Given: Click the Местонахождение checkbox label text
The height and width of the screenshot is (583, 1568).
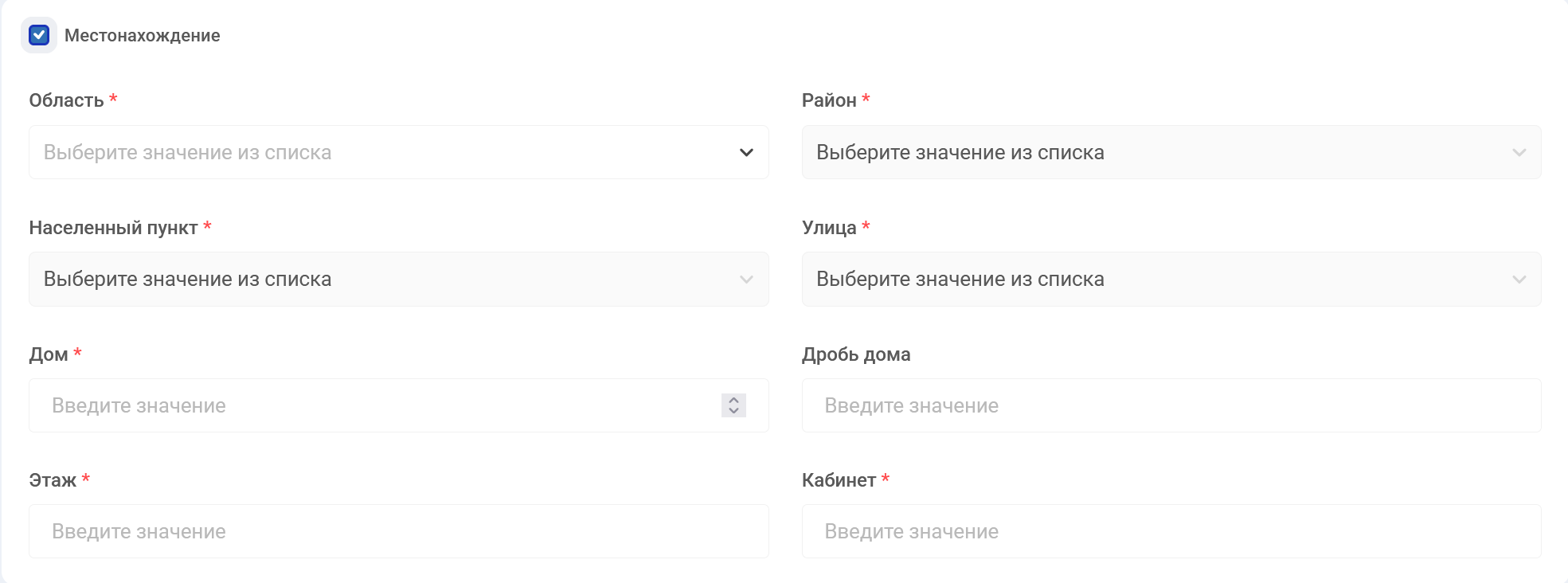Looking at the screenshot, I should 142,36.
